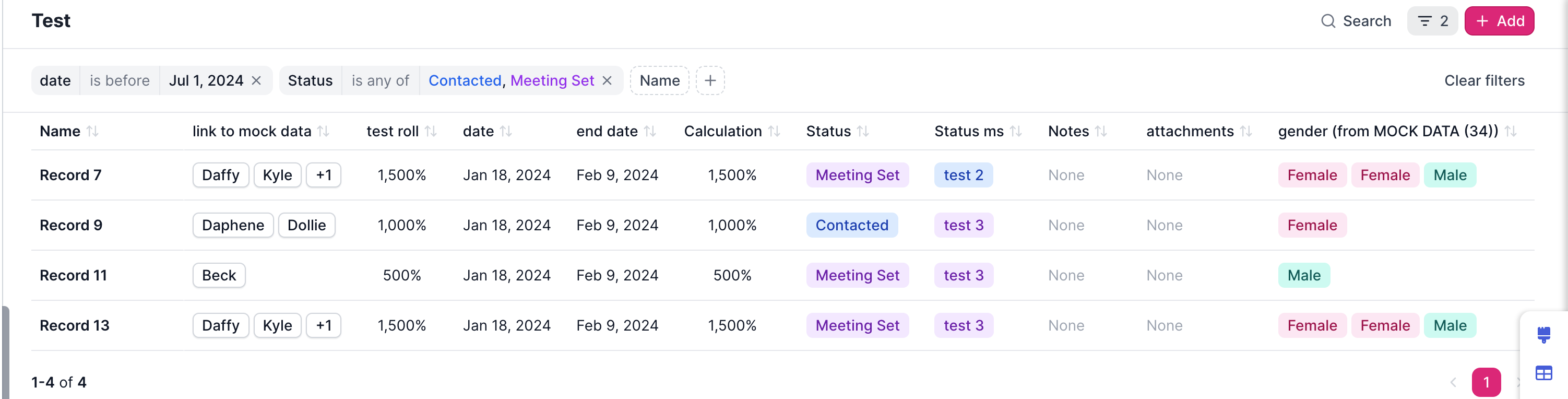Go to page 1 in pagination
Image resolution: width=1568 pixels, height=399 pixels.
(x=1486, y=382)
